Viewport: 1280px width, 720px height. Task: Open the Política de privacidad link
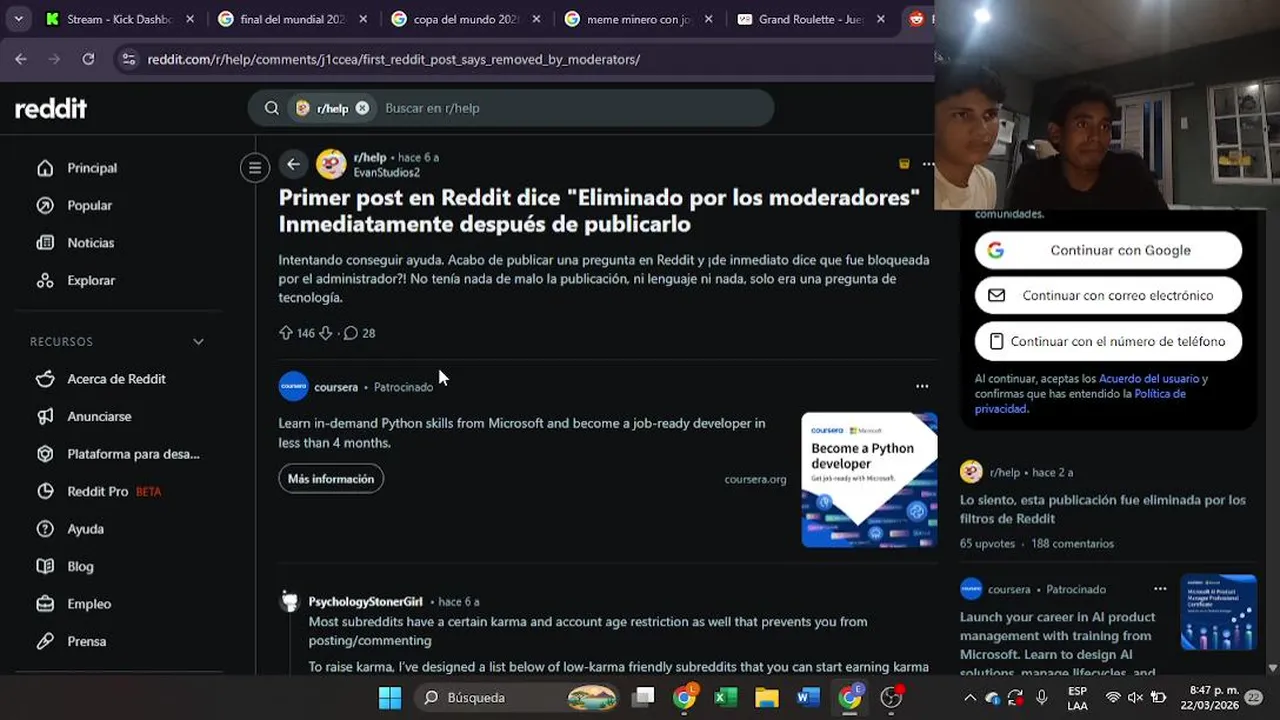[1080, 401]
